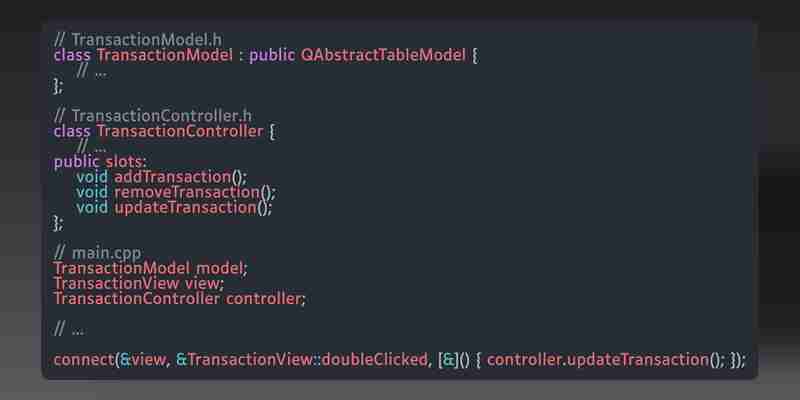Click the void keyword before addTransaction

pyautogui.click(x=92, y=177)
